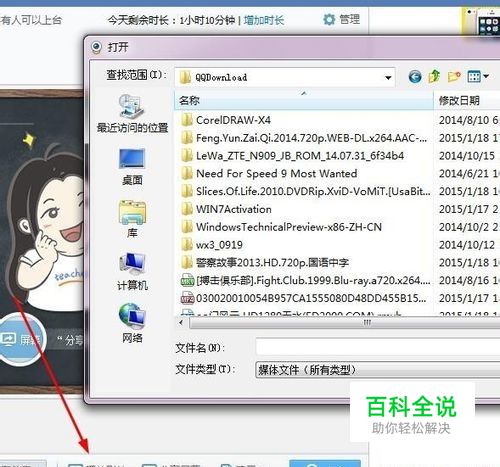Click date 2014/8/10 of CorelDRAW-X4 row
Image resolution: width=500 pixels, height=467 pixels.
(x=469, y=120)
